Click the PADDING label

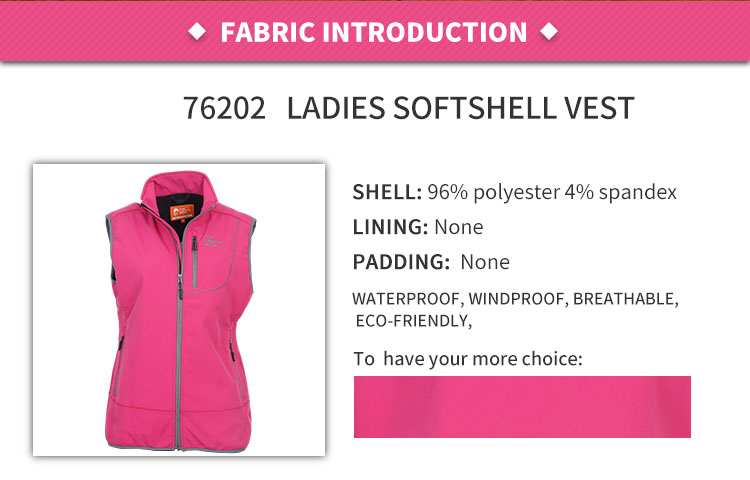click(x=401, y=263)
